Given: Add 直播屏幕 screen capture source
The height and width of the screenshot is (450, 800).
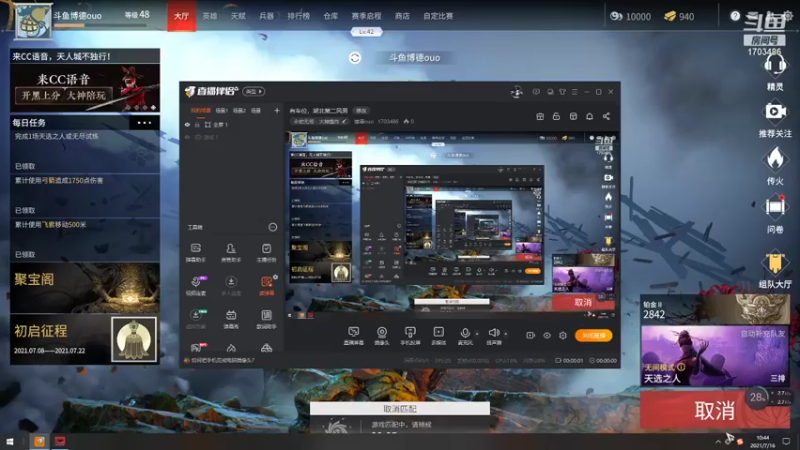Looking at the screenshot, I should tap(354, 336).
